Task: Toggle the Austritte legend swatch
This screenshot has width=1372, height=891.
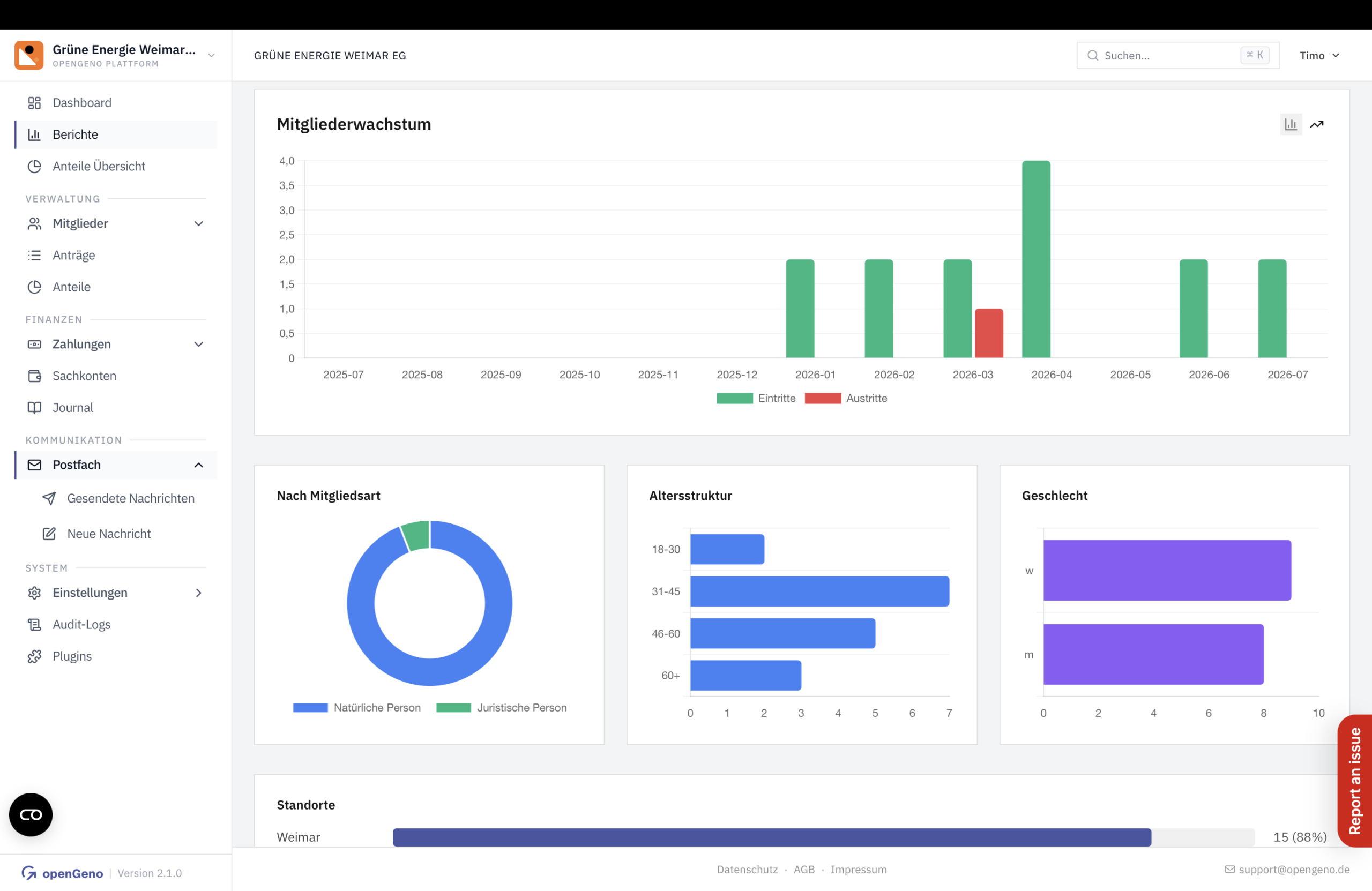Action: (x=823, y=398)
